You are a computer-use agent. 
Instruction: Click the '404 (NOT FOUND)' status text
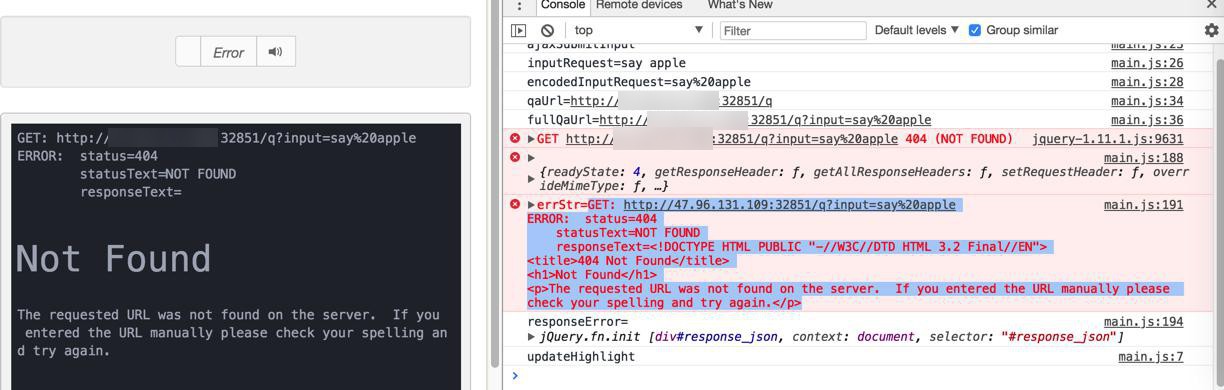click(958, 139)
